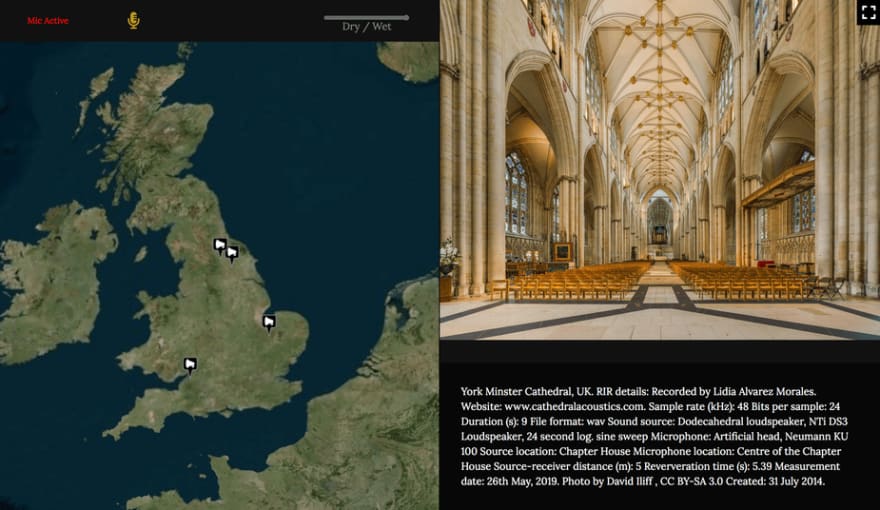Viewport: 880px width, 510px height.
Task: Click the www.cathedralacoustics.com website text
Action: point(574,406)
